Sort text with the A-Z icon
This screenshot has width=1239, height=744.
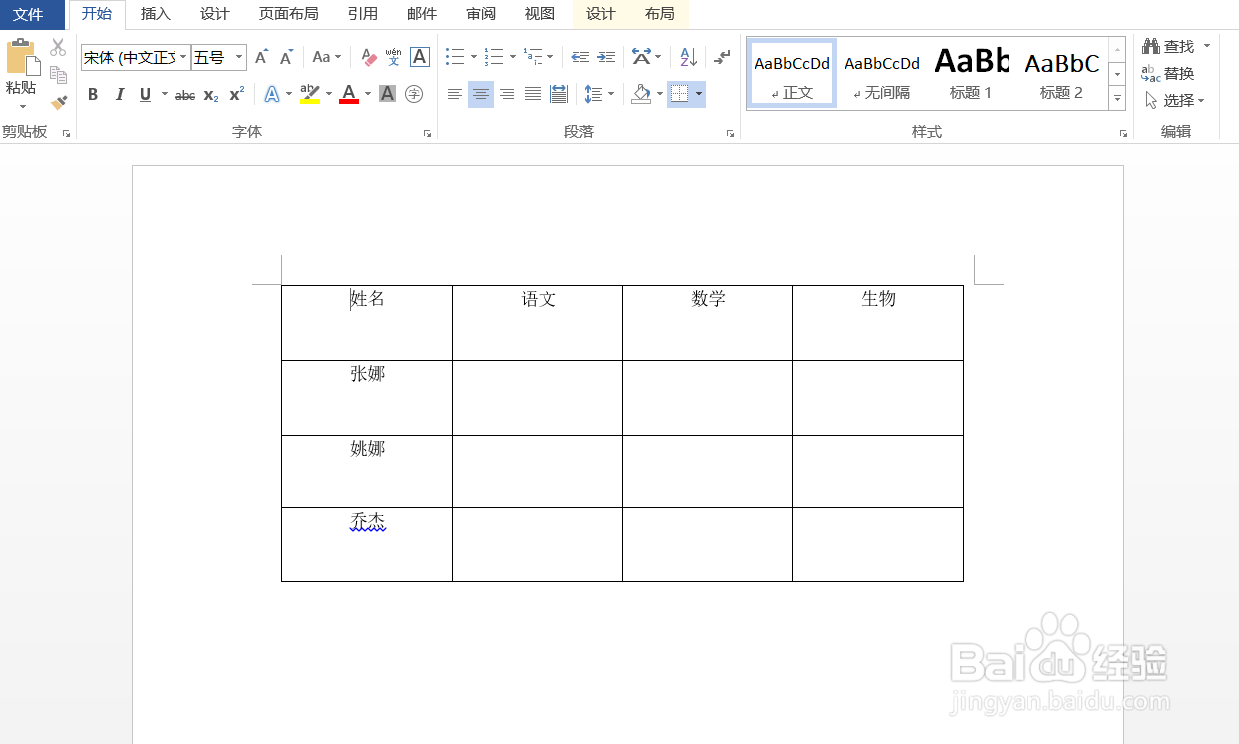[688, 57]
